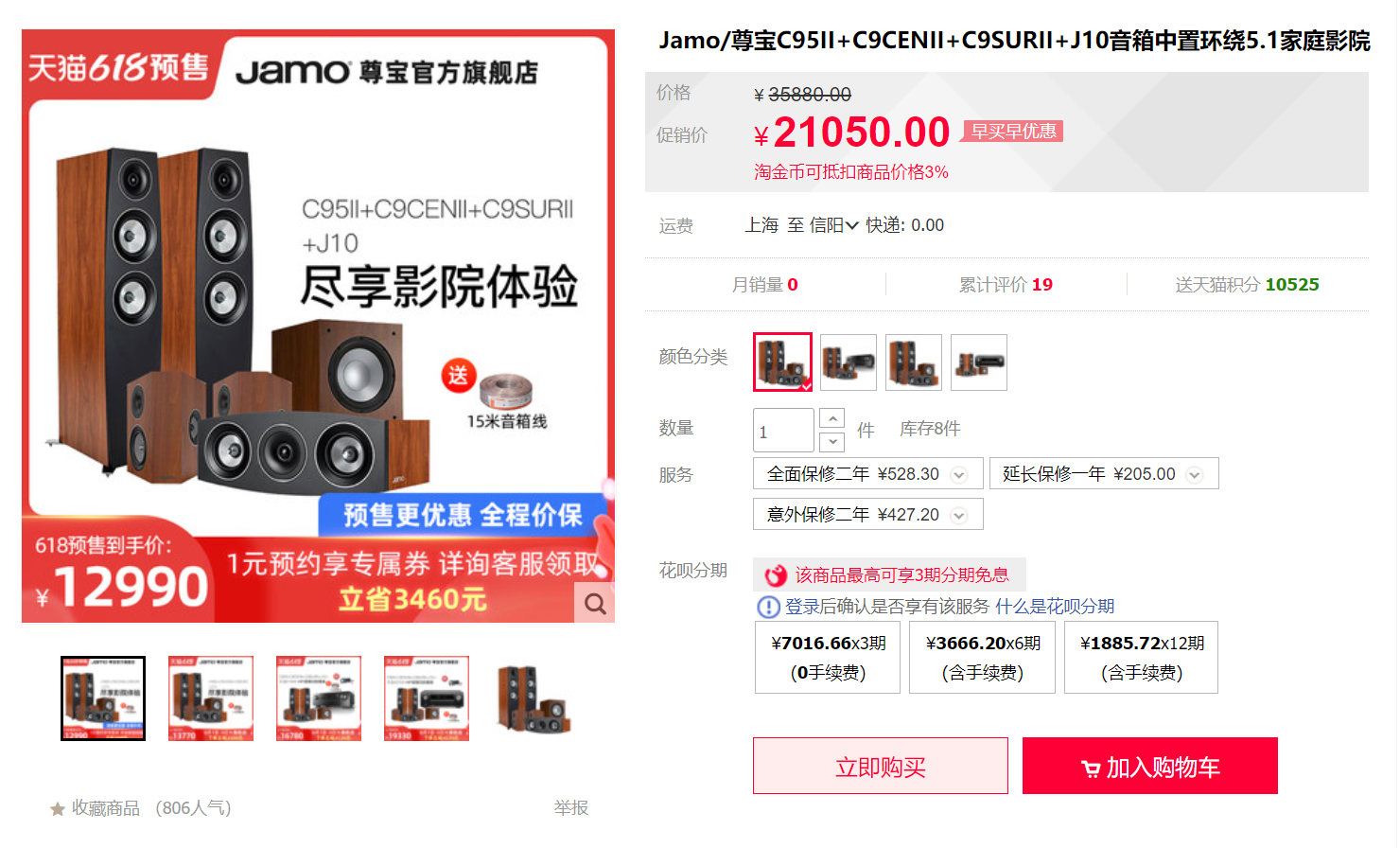Click the 立即购买 buy now button

point(881,766)
